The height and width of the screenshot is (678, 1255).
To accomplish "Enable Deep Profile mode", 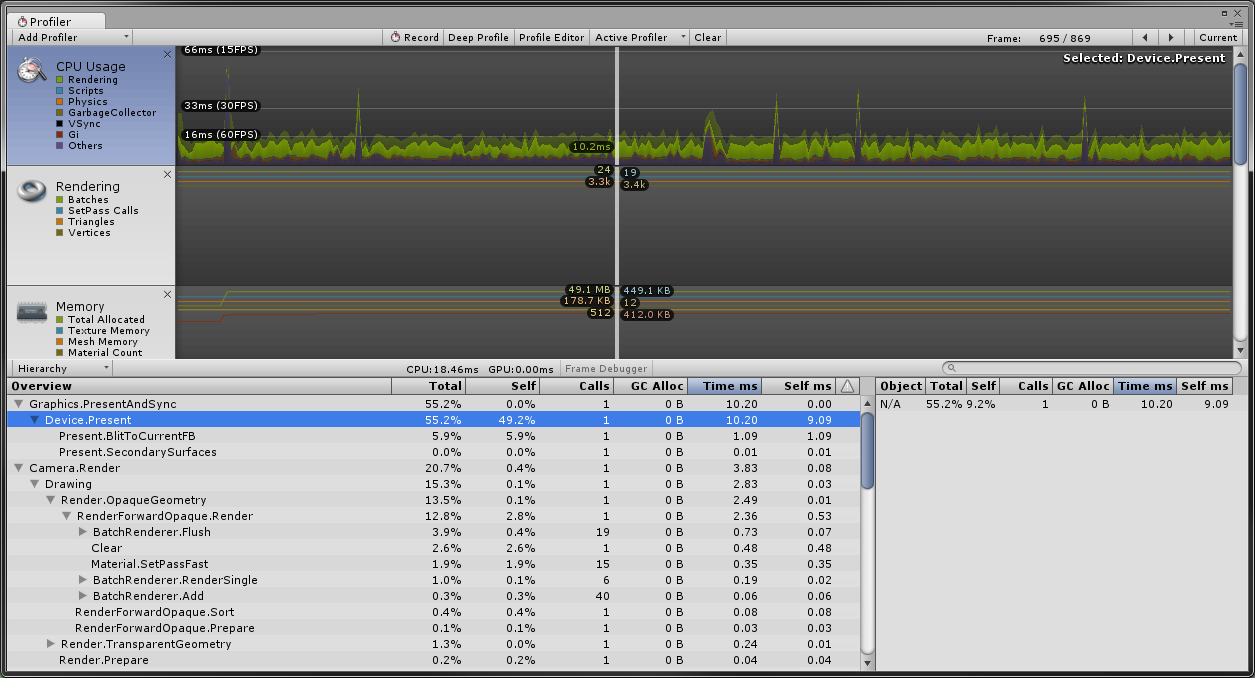I will (x=478, y=37).
